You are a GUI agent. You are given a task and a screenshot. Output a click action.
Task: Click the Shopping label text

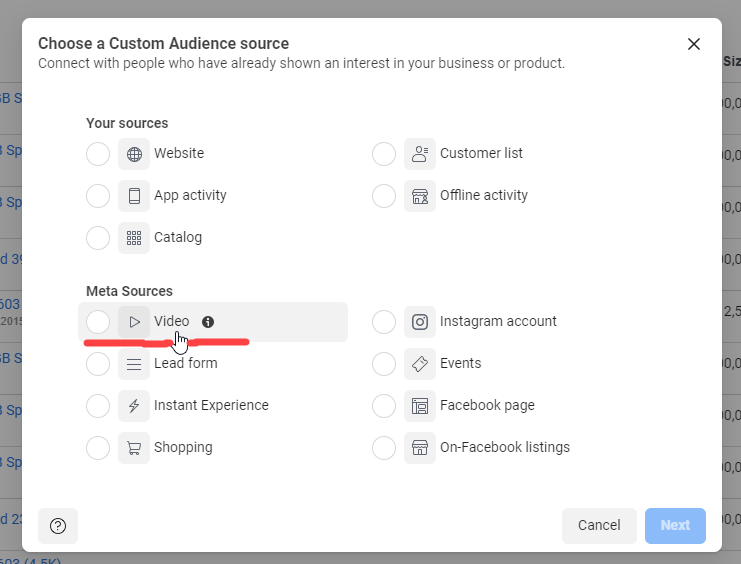(183, 447)
